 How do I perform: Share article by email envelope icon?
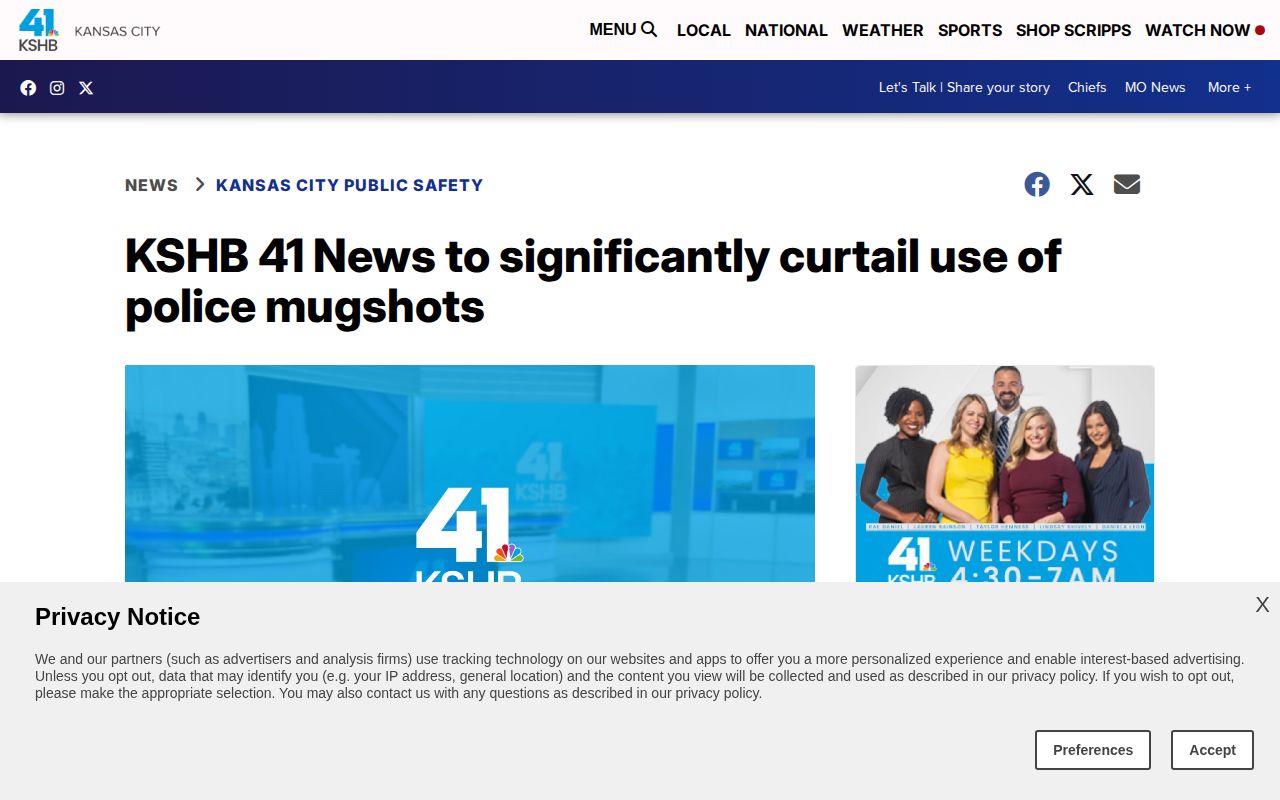pyautogui.click(x=1127, y=184)
